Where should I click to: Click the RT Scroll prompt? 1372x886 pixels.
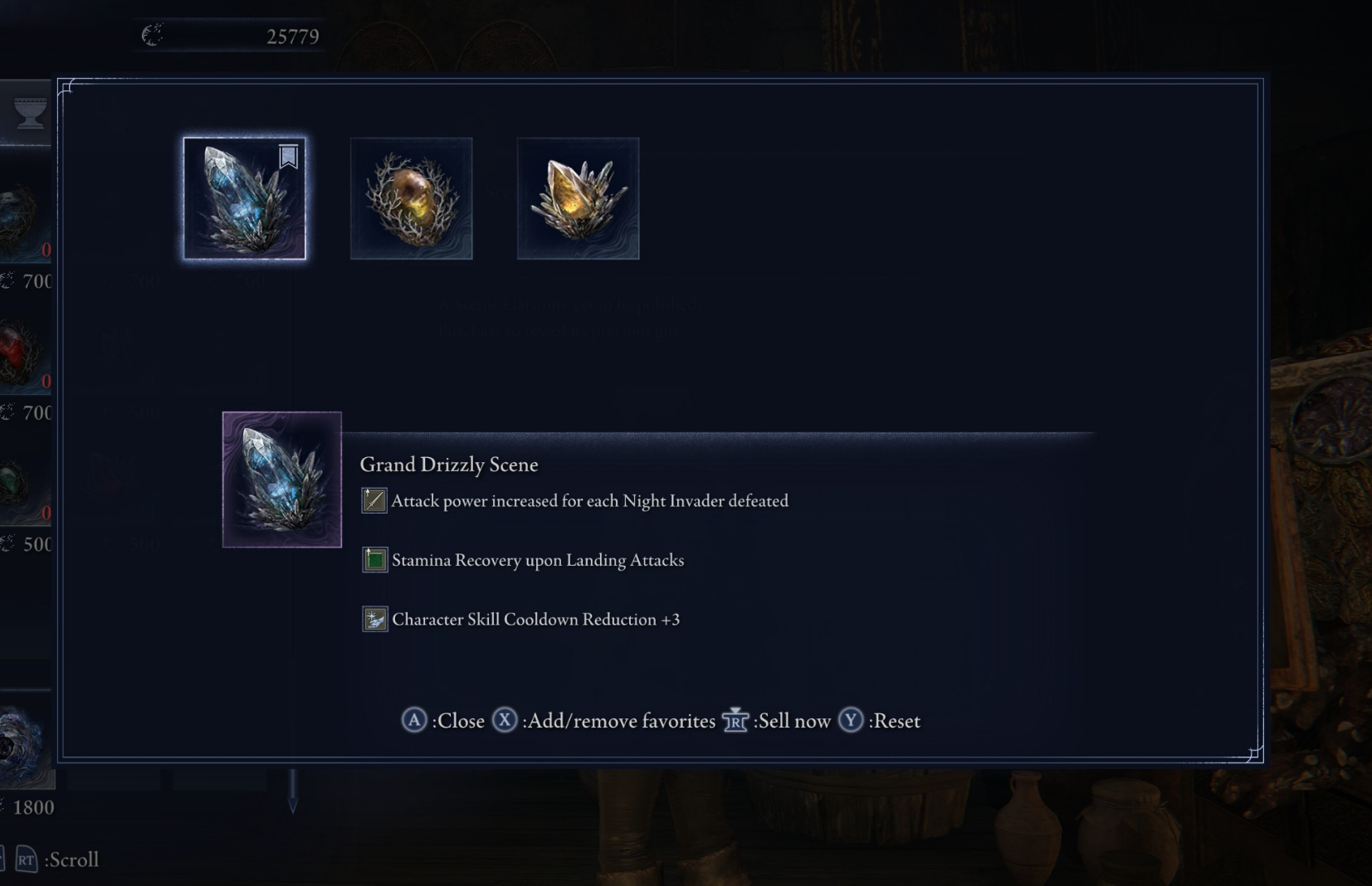click(x=57, y=859)
